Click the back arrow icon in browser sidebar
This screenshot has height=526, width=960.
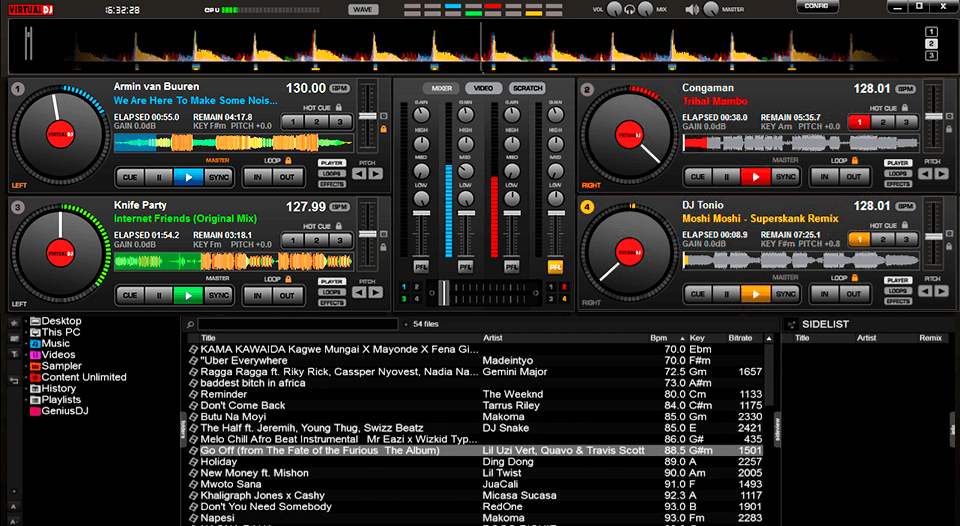[x=13, y=380]
